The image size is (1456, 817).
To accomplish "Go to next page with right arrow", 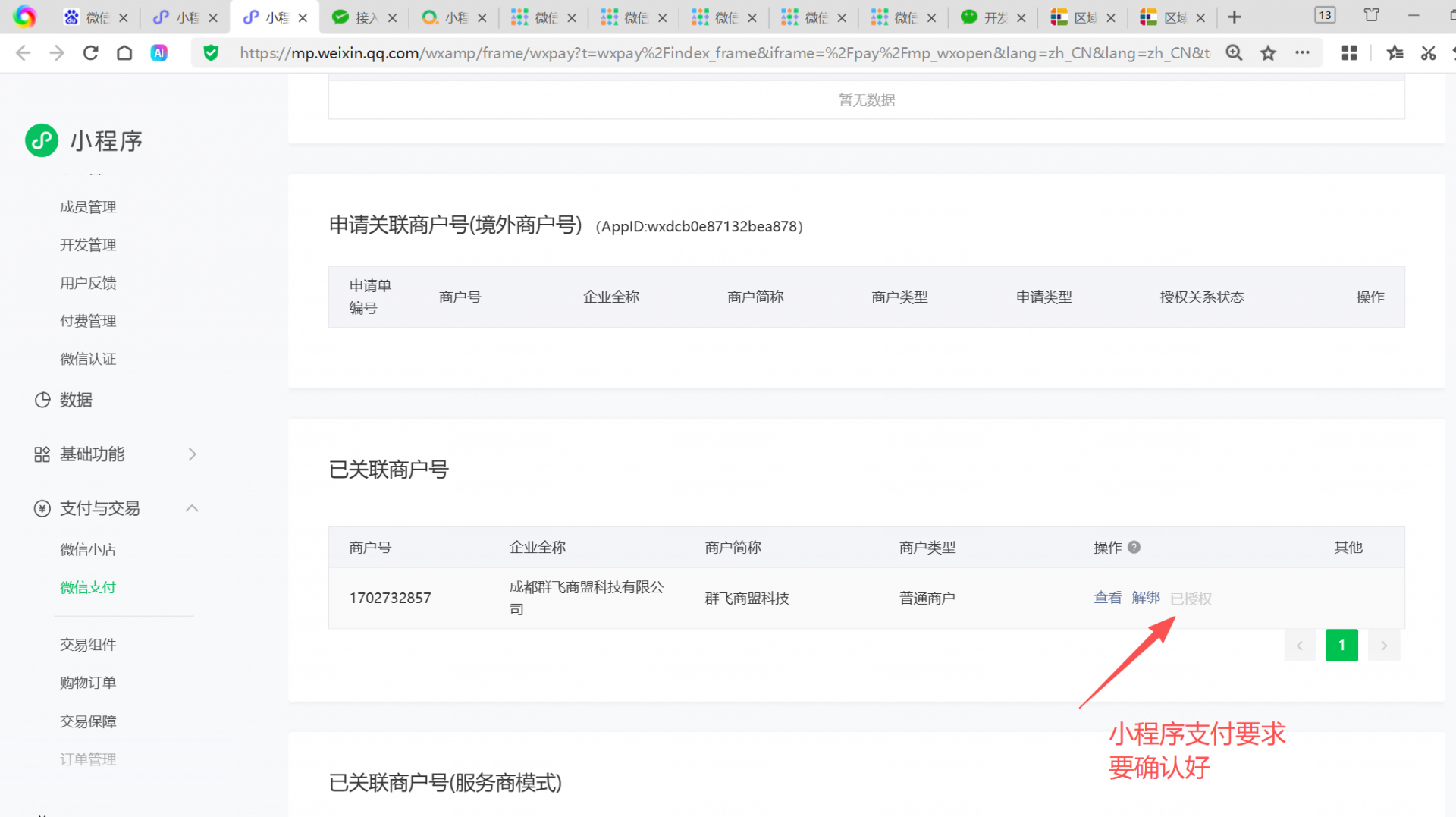I will tap(1383, 646).
